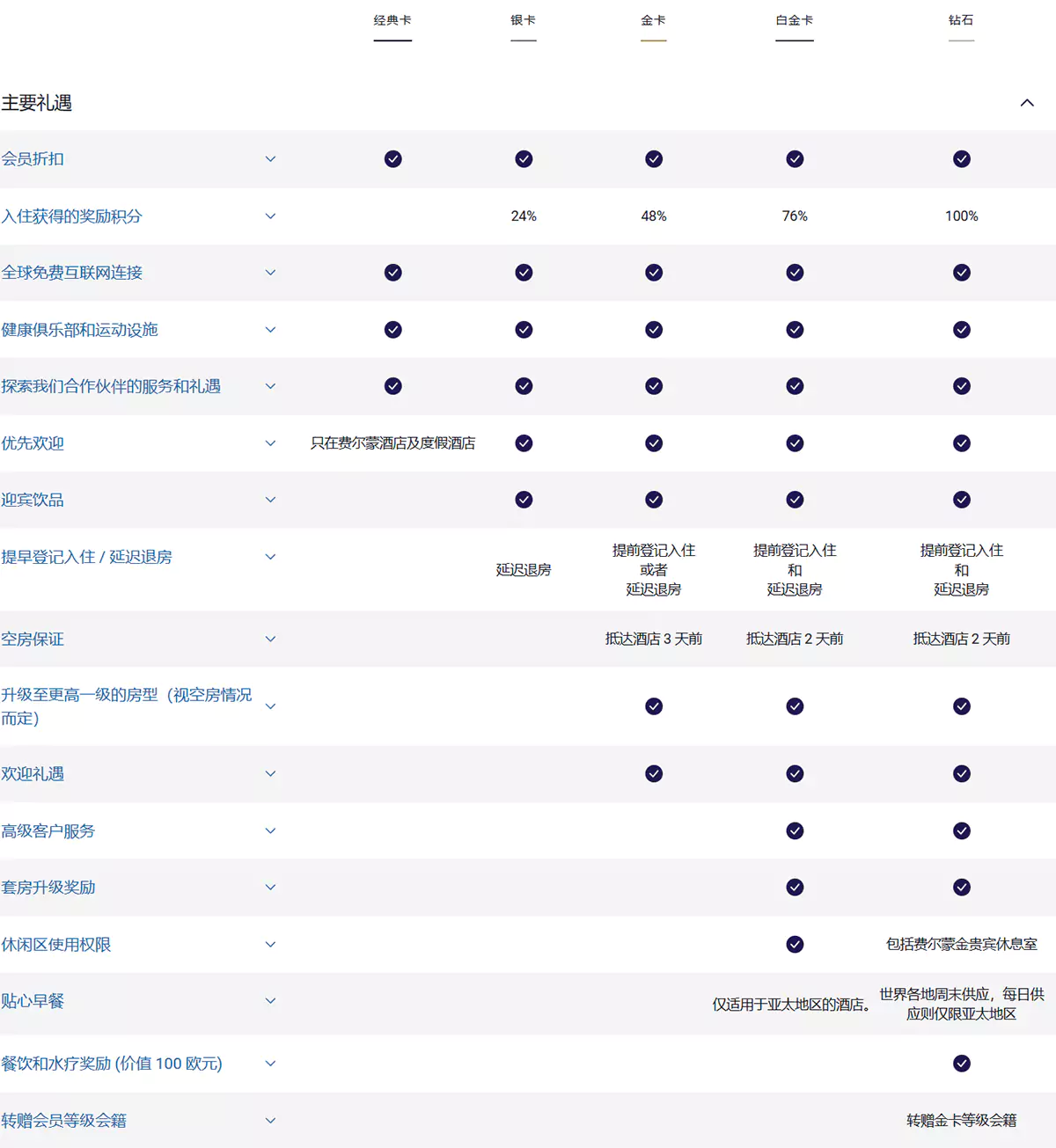The width and height of the screenshot is (1056, 1148).
Task: Expand the 贴心早餐 row chevron
Action: [270, 1001]
